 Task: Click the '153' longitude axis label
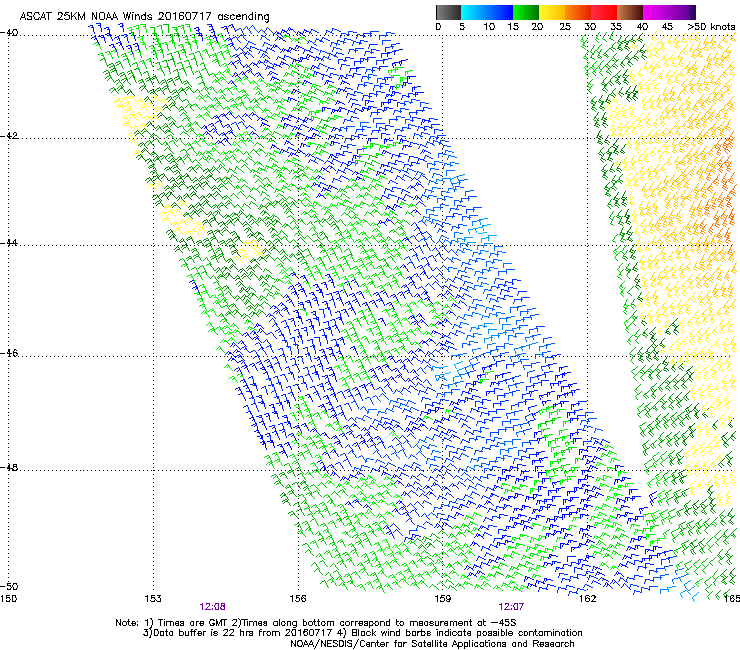pyautogui.click(x=153, y=599)
